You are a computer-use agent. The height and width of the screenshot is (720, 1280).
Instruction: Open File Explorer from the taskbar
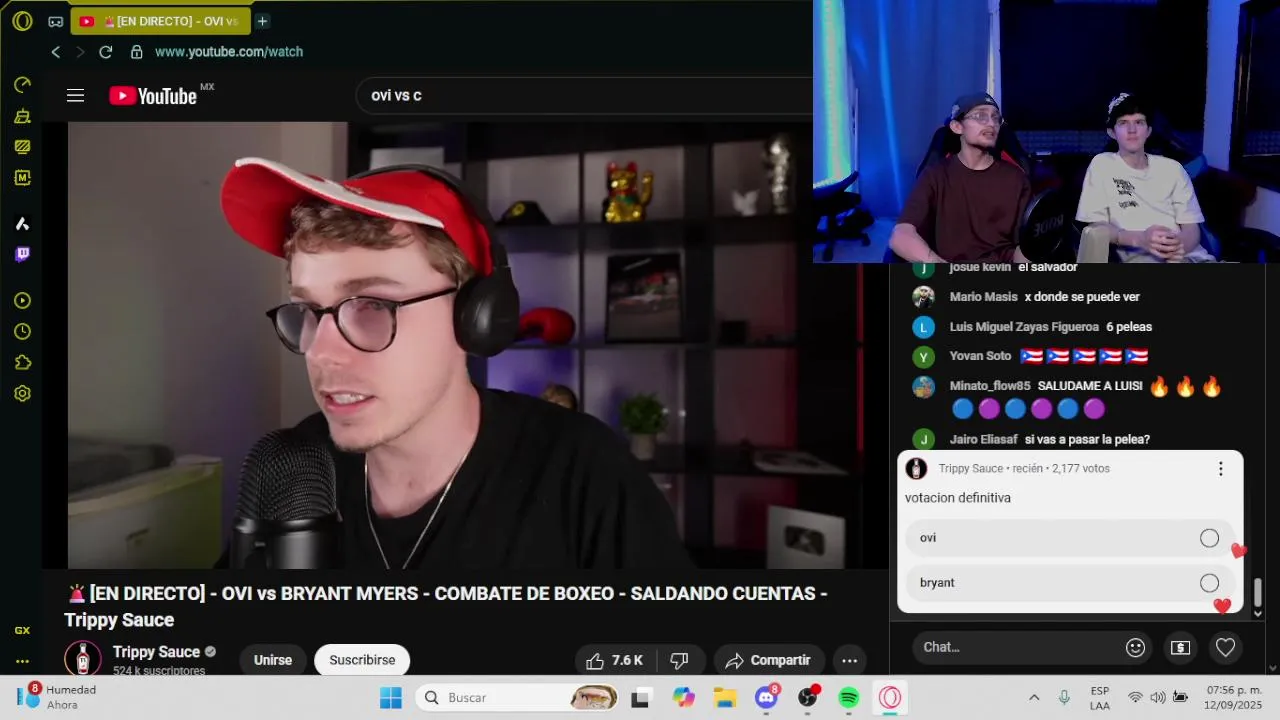725,697
